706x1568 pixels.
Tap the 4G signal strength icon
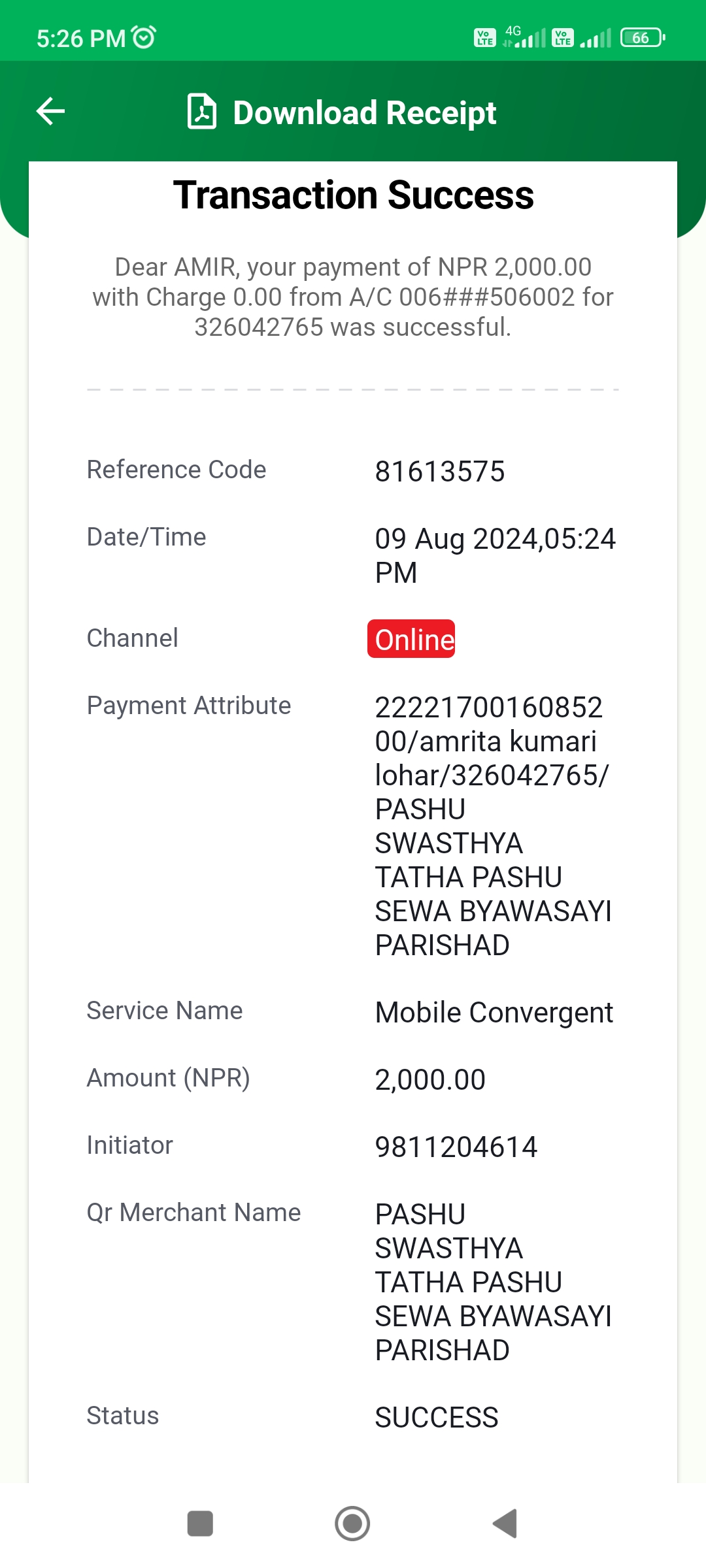coord(524,37)
